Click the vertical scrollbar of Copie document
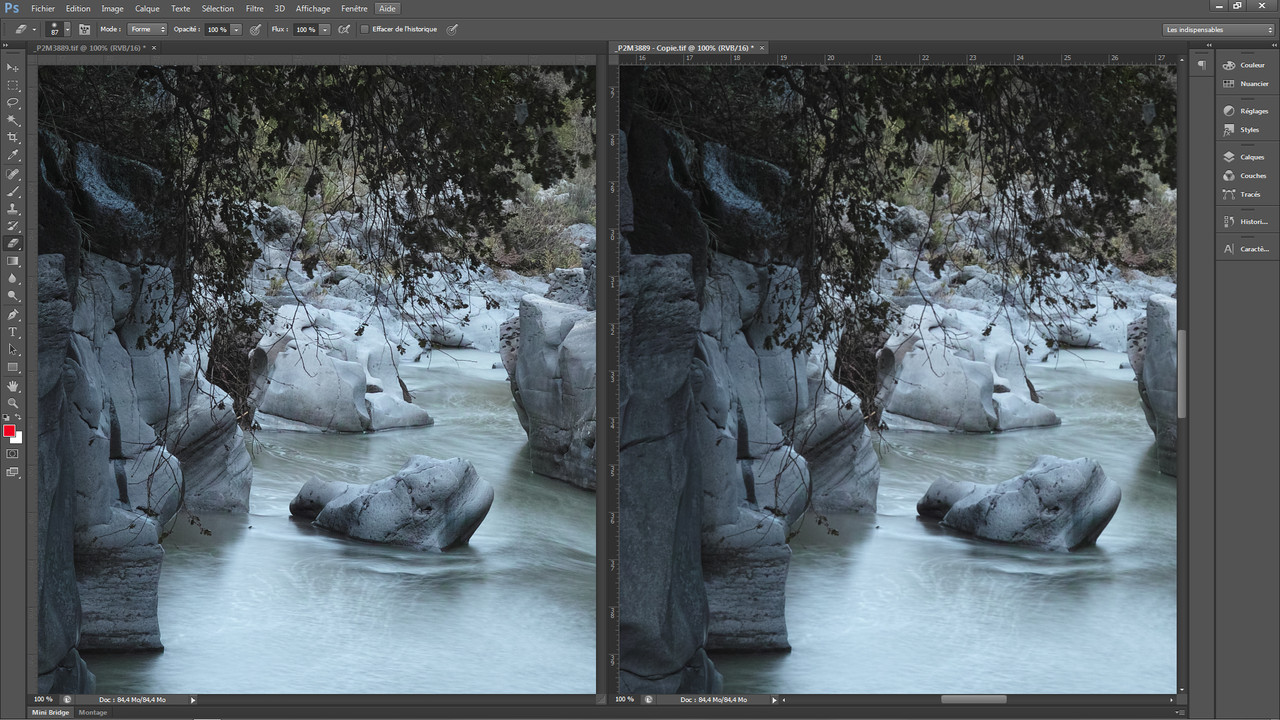 [1181, 373]
